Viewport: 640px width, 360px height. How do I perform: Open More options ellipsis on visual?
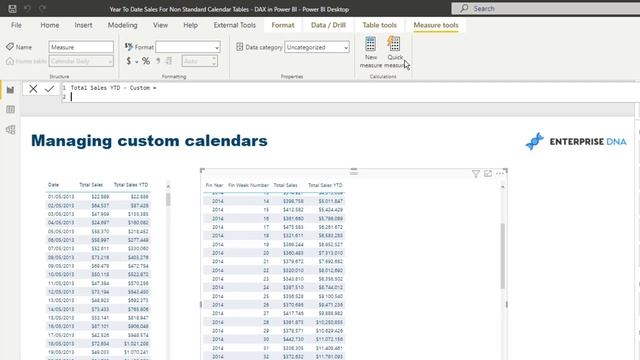pyautogui.click(x=500, y=174)
